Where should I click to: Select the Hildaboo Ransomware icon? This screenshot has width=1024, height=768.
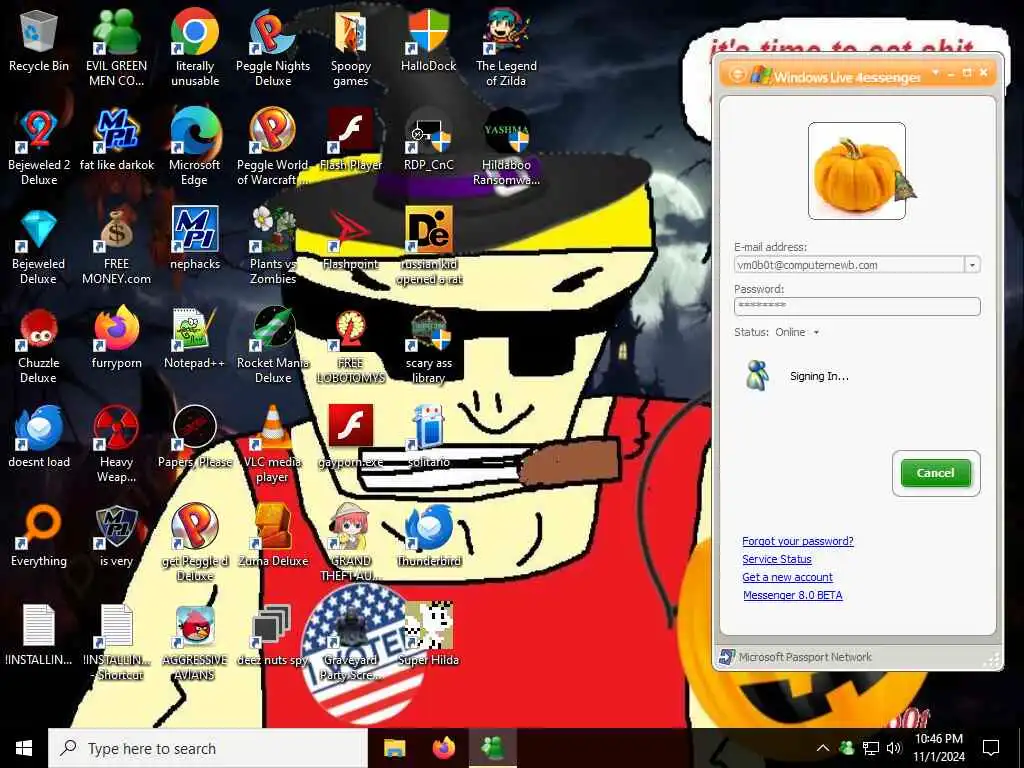click(x=506, y=131)
